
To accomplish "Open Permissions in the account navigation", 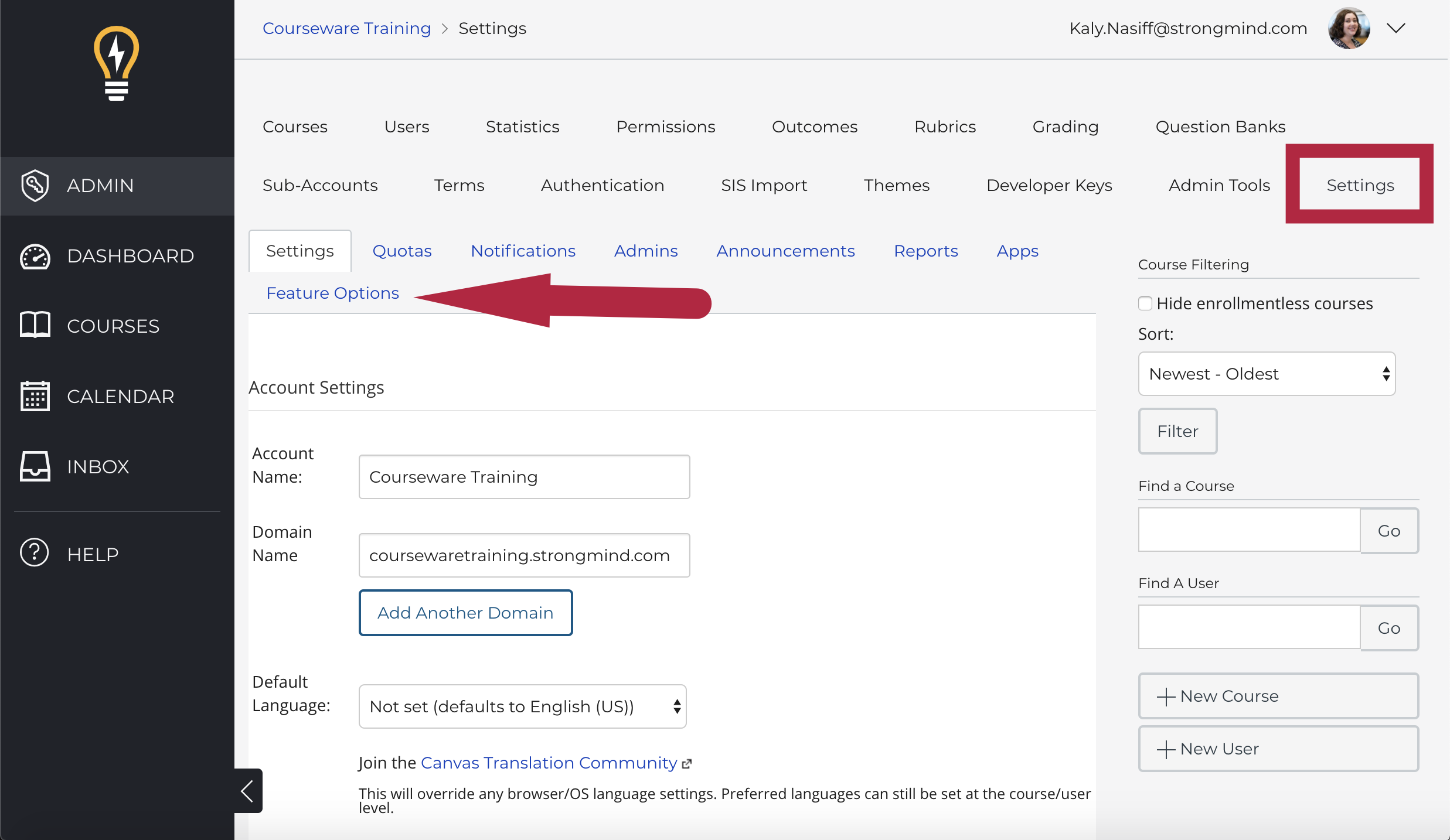I will tap(665, 127).
